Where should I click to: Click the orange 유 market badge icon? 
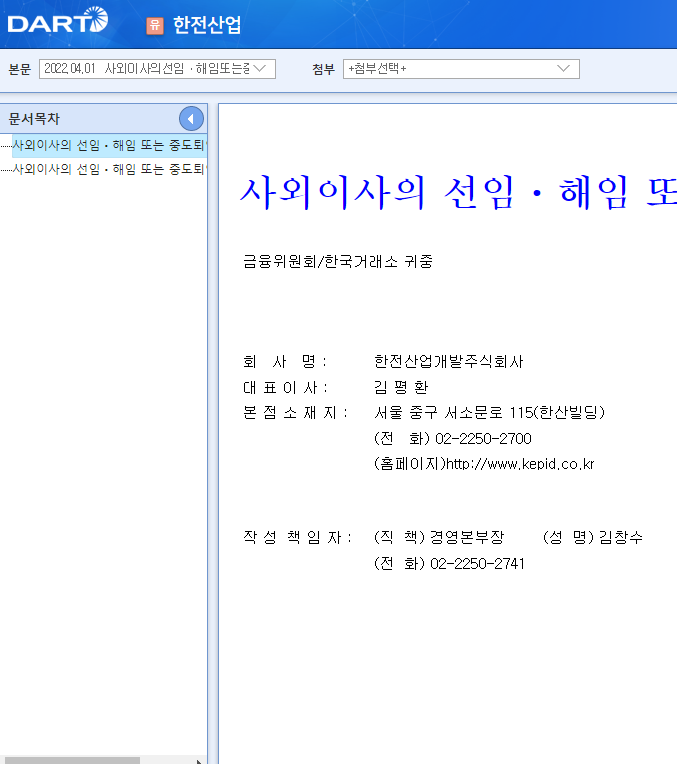pyautogui.click(x=155, y=25)
